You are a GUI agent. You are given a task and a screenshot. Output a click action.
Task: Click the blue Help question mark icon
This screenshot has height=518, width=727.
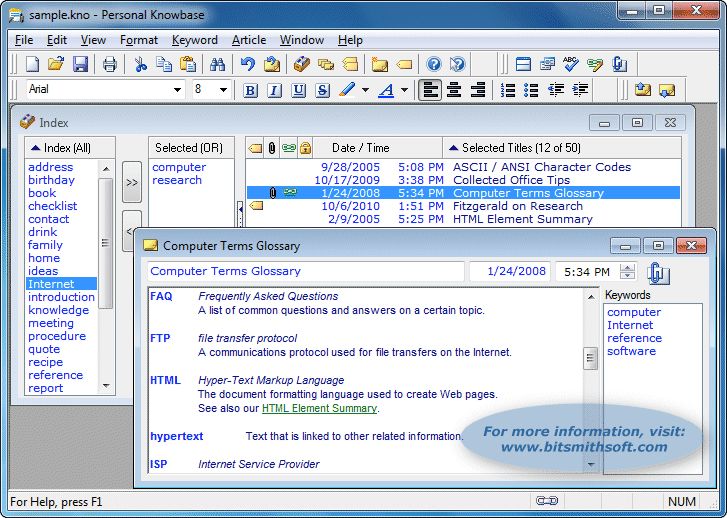(x=434, y=64)
